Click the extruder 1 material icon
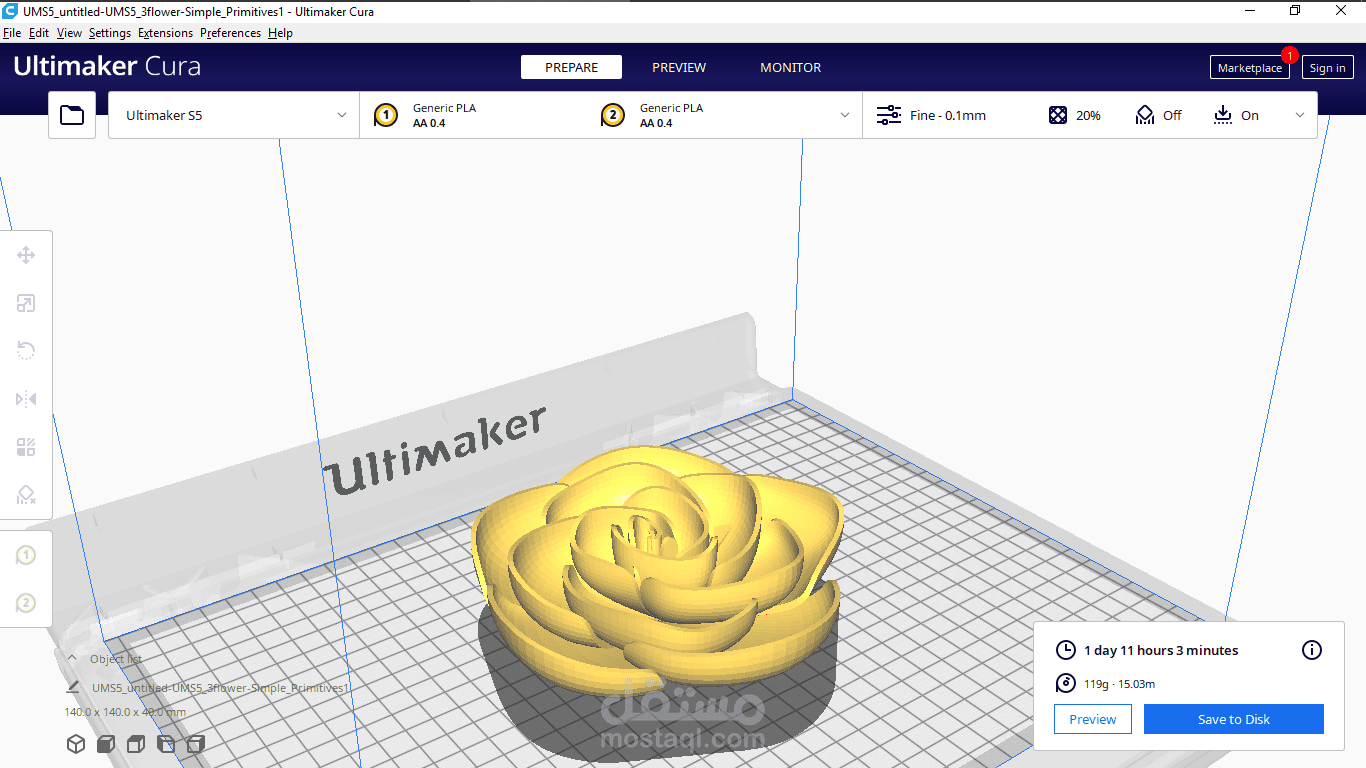Viewport: 1366px width, 768px height. point(386,115)
